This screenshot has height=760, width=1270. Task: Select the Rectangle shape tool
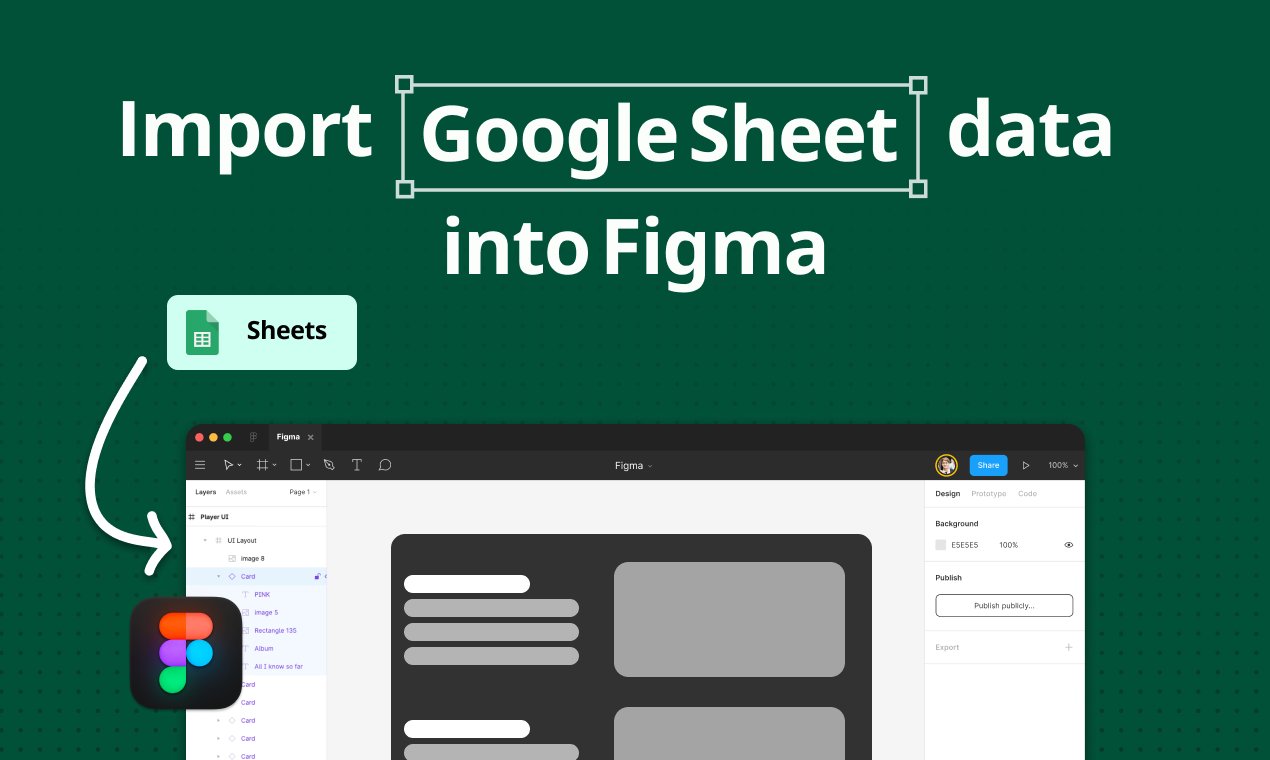pos(294,464)
